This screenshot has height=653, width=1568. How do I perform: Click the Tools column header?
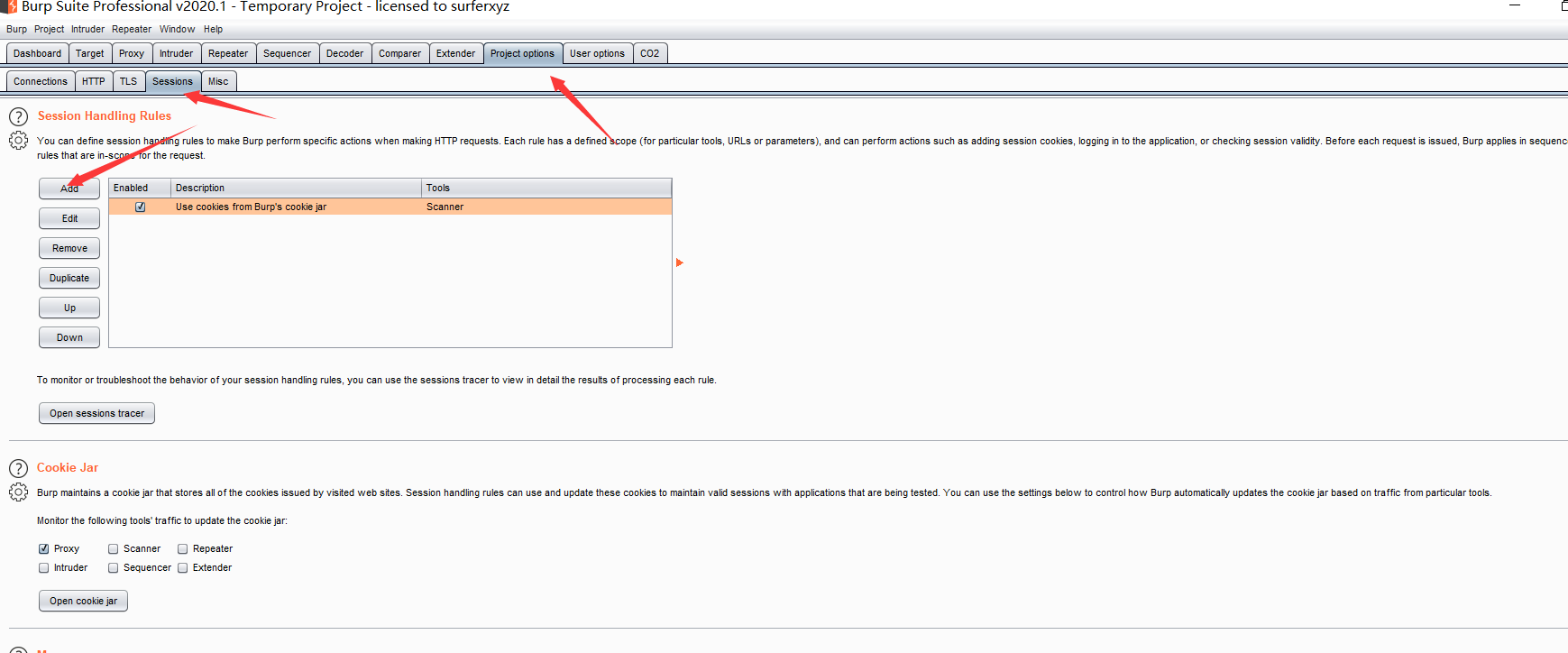click(546, 188)
